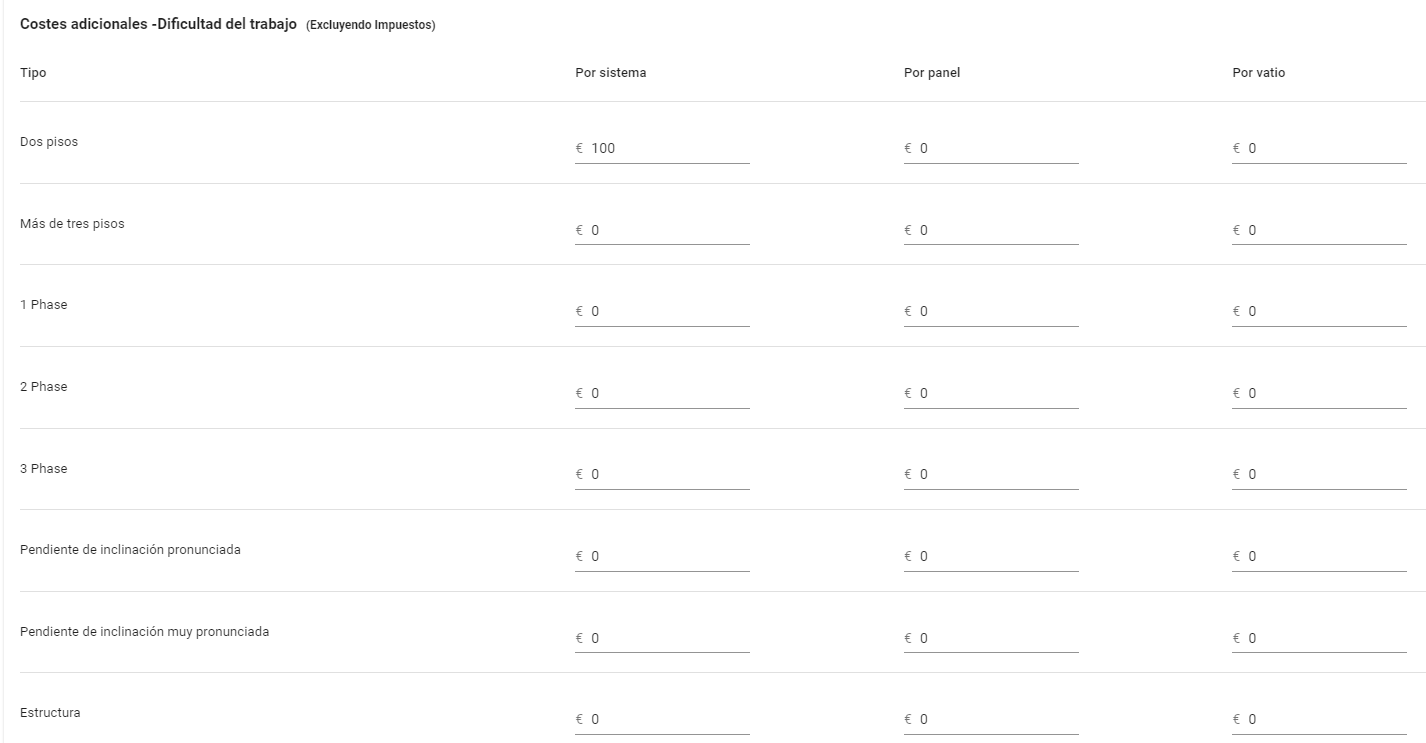Click the Dos pisos per system field showing 100
The width and height of the screenshot is (1426, 743).
pos(662,148)
